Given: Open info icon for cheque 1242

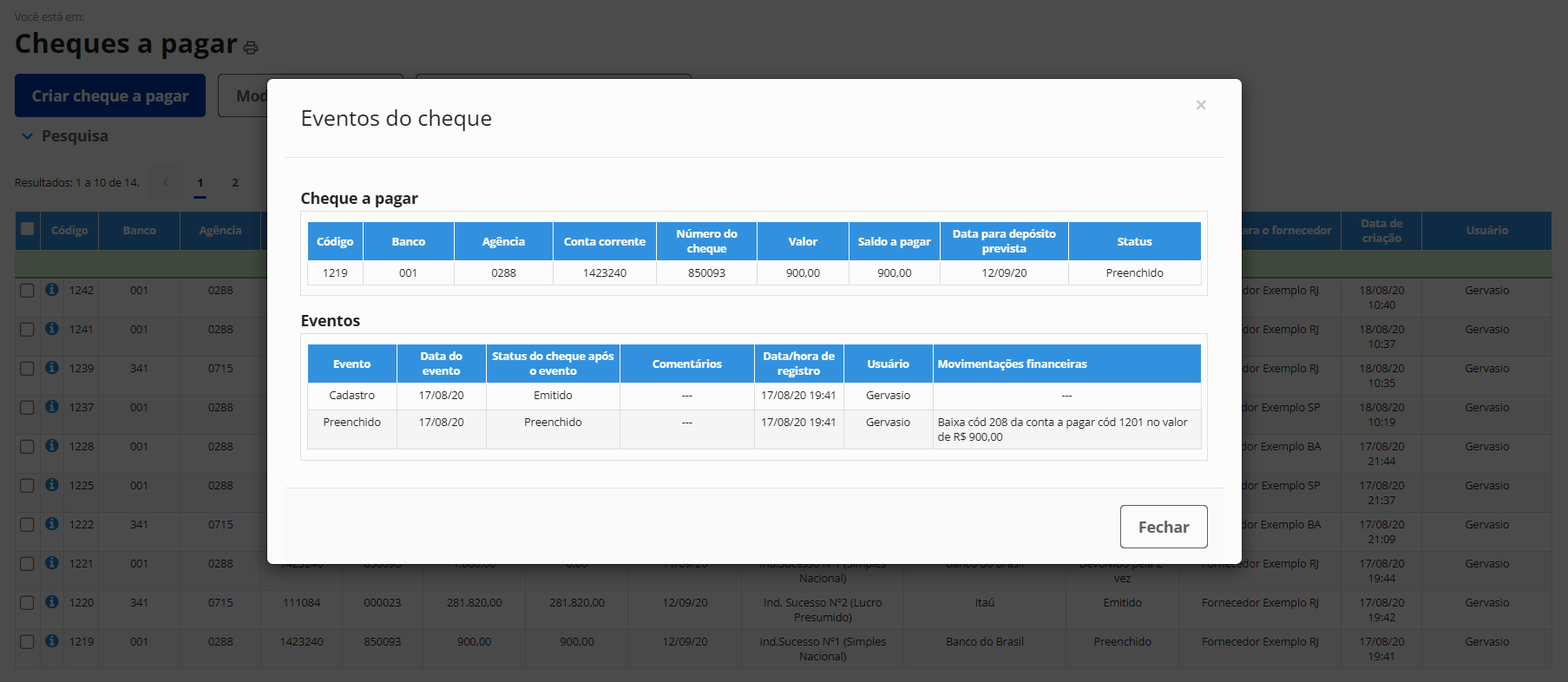Looking at the screenshot, I should coord(52,290).
